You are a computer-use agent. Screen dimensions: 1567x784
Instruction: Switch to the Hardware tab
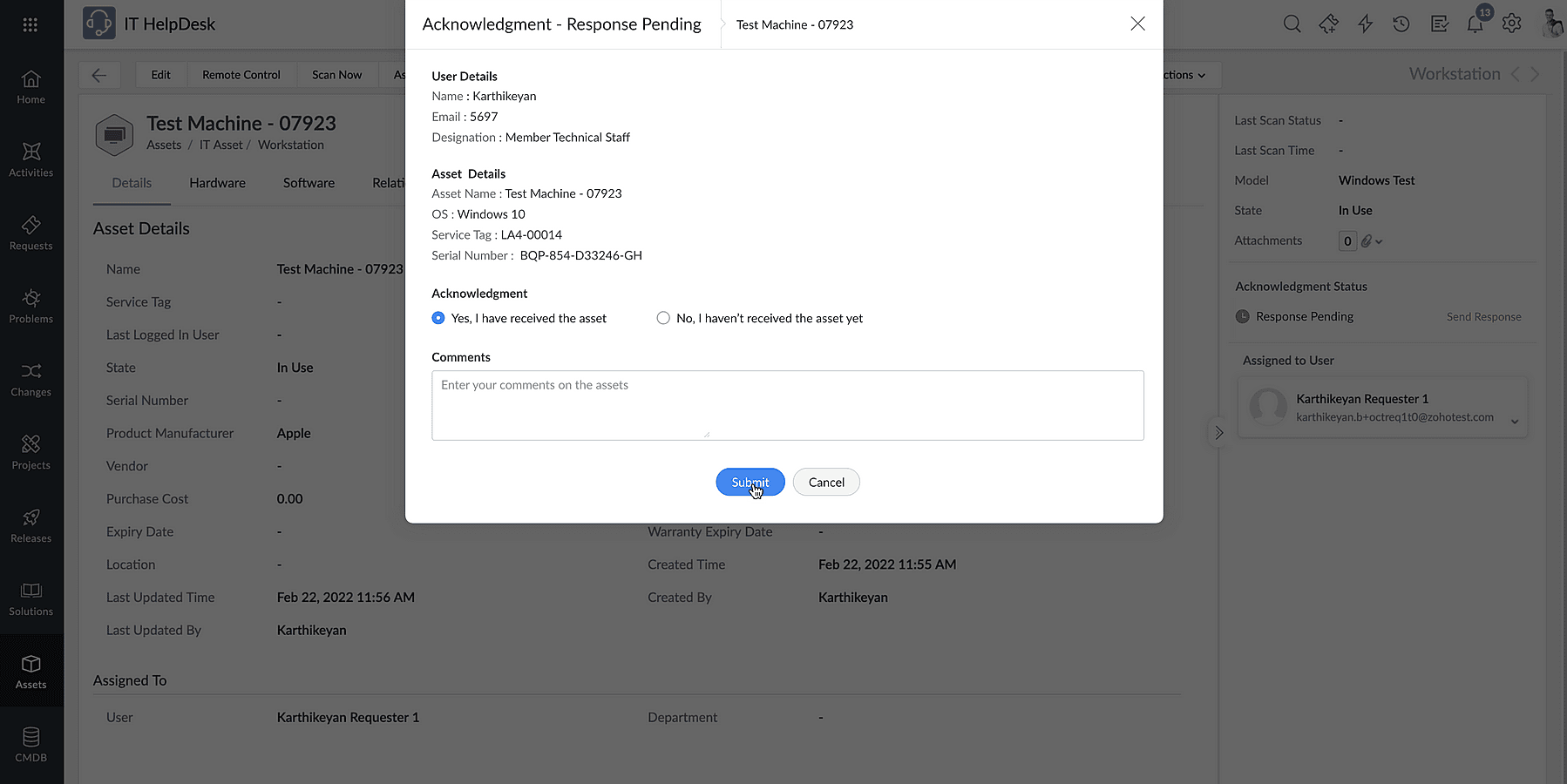pyautogui.click(x=217, y=183)
